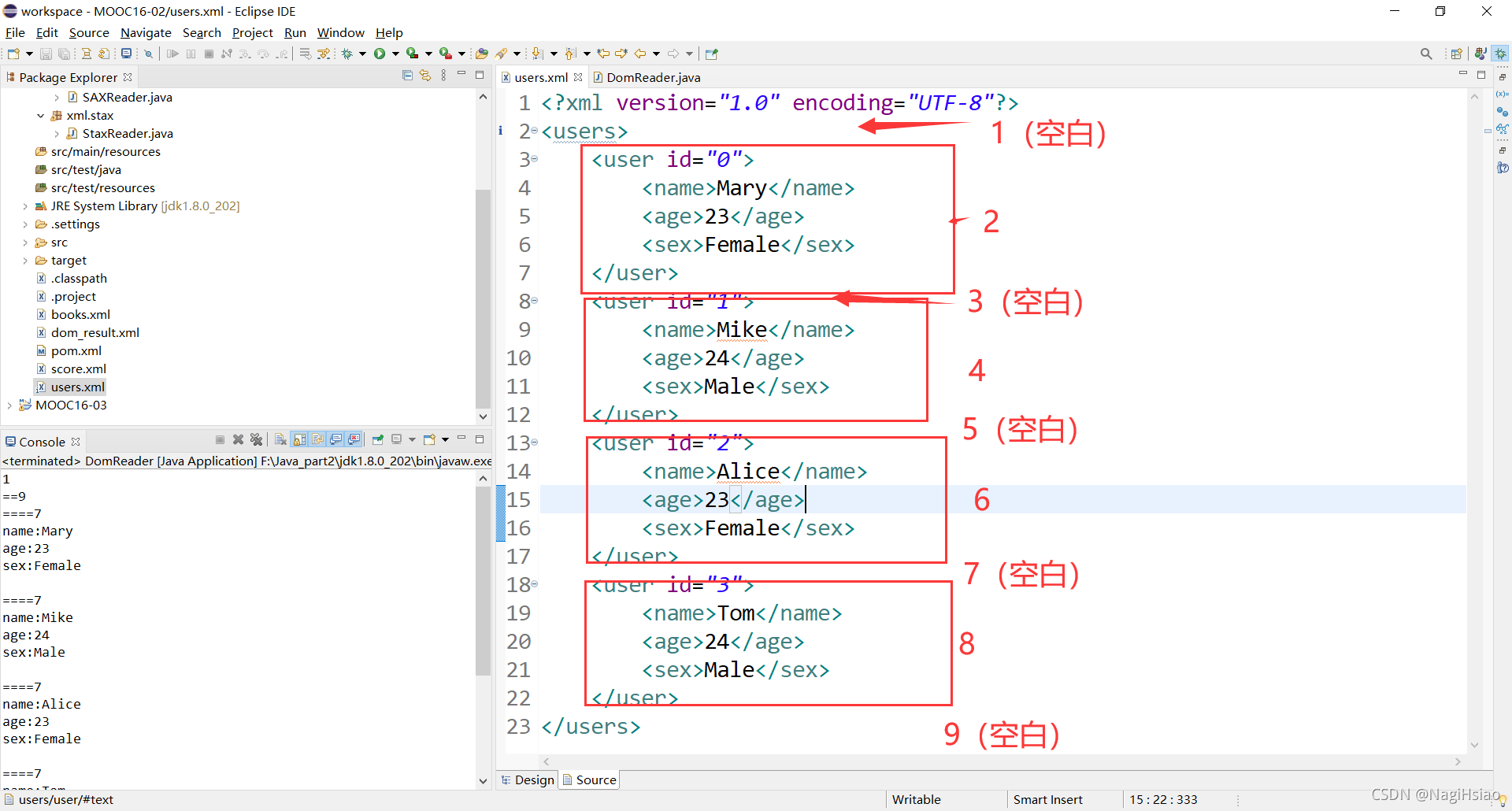Switch to the Java perspective icon
Screen dimensions: 1512x811
(x=1480, y=54)
